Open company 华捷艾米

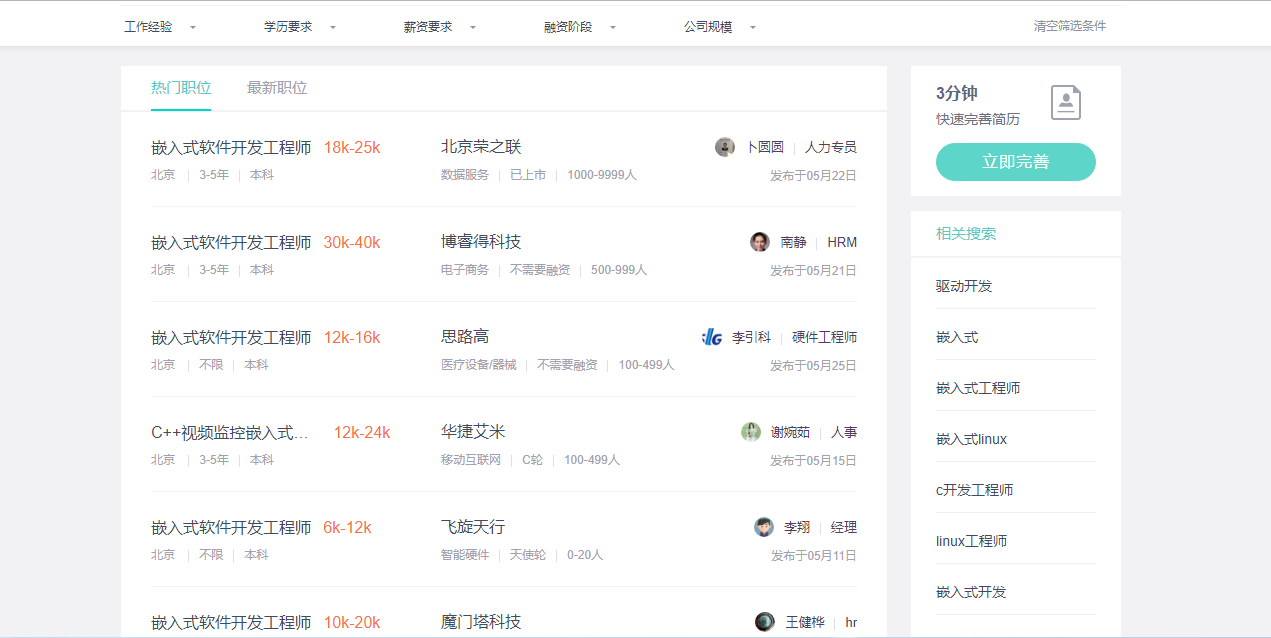point(473,432)
